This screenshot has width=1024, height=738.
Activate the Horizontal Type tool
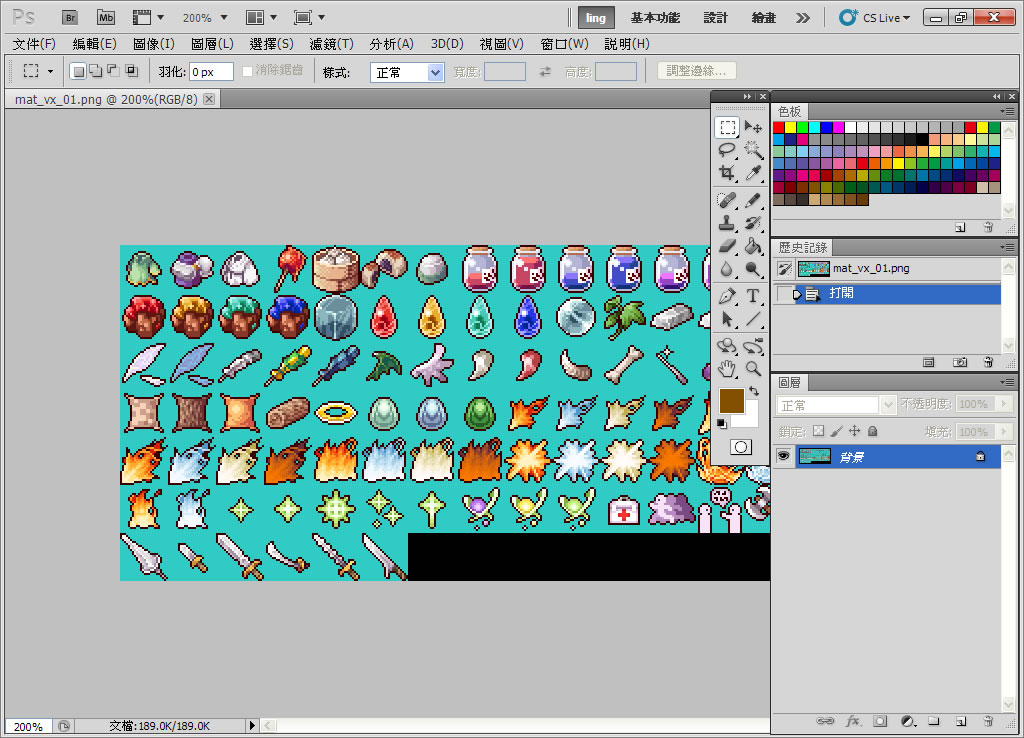pyautogui.click(x=753, y=296)
